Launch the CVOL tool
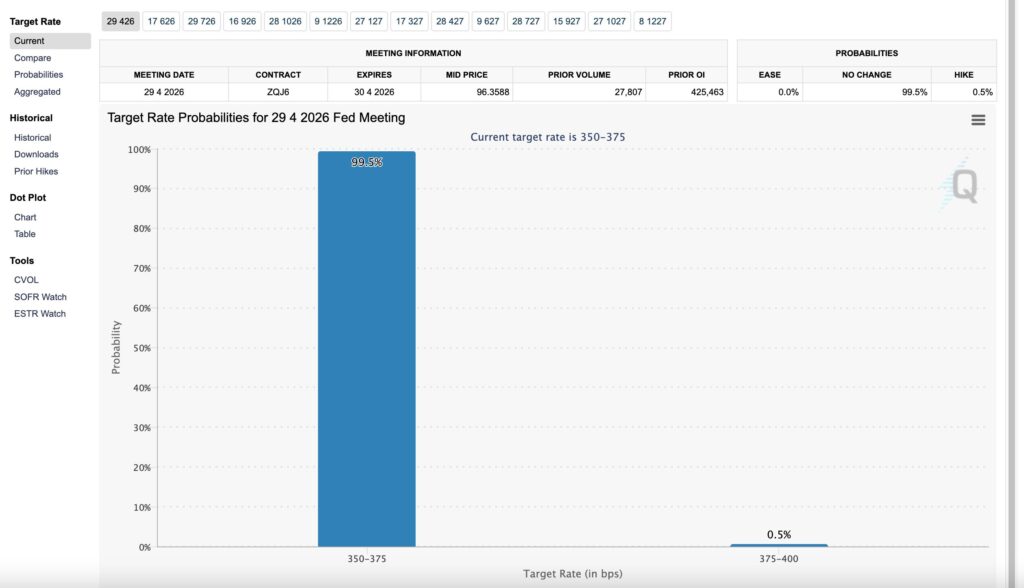The height and width of the screenshot is (588, 1024). (x=26, y=280)
